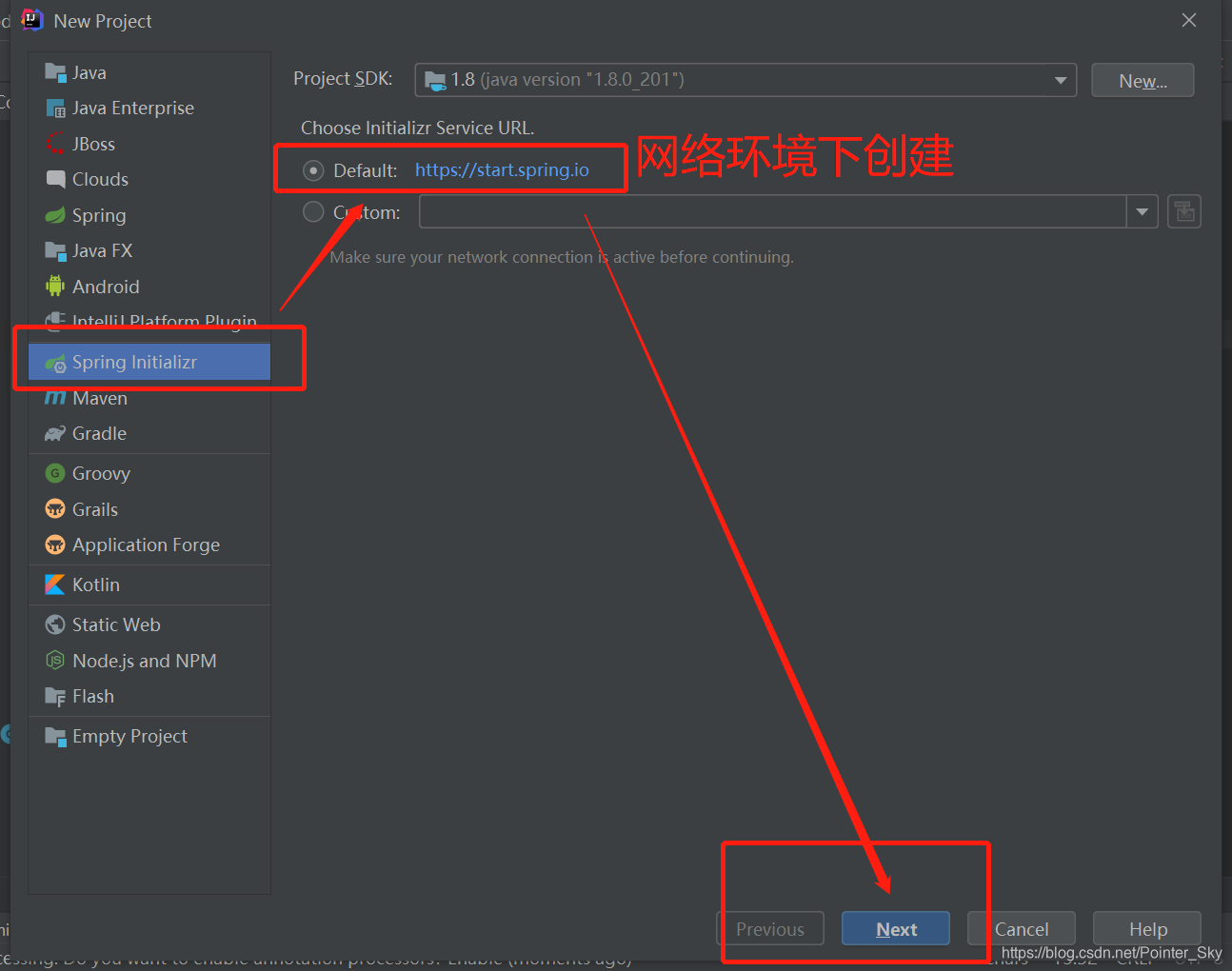Select the JBoss text label

point(93,144)
